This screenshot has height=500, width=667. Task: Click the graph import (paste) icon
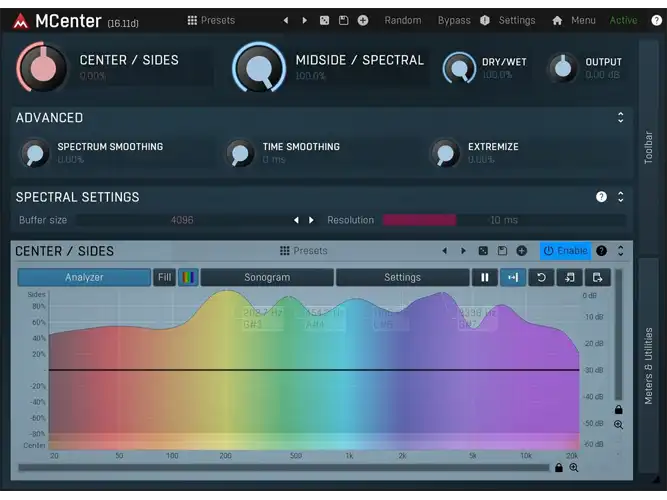click(x=569, y=277)
